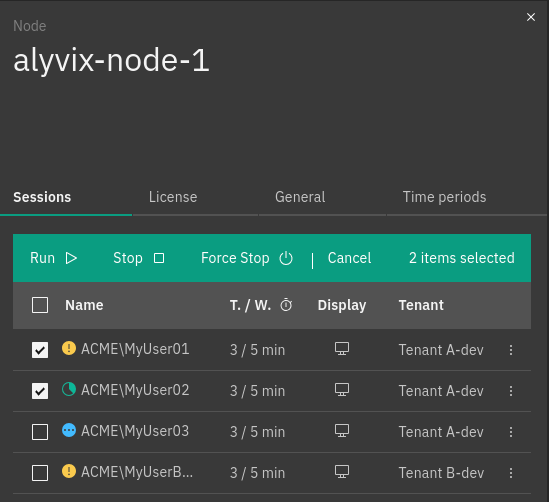Screen dimensions: 549x502
Task: Click display monitor icon in MyUser01 row
Action: pyautogui.click(x=342, y=349)
